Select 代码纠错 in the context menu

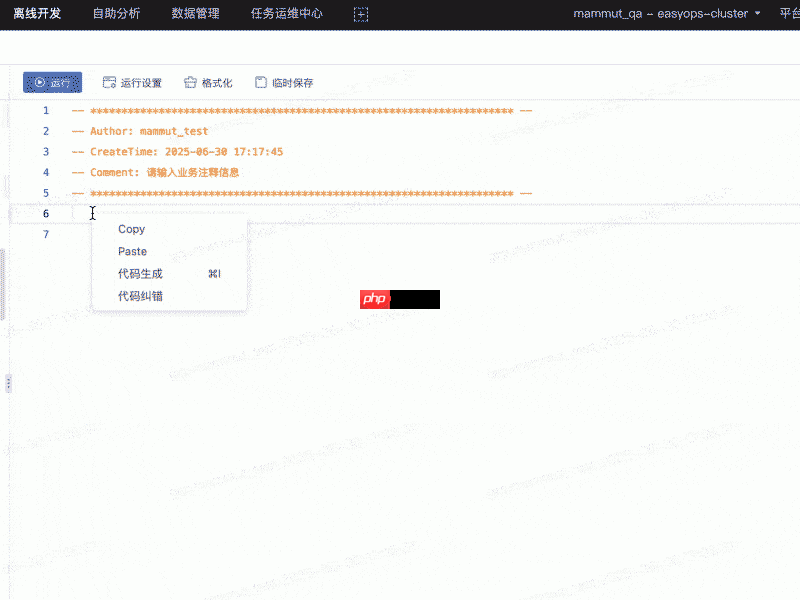(x=139, y=295)
